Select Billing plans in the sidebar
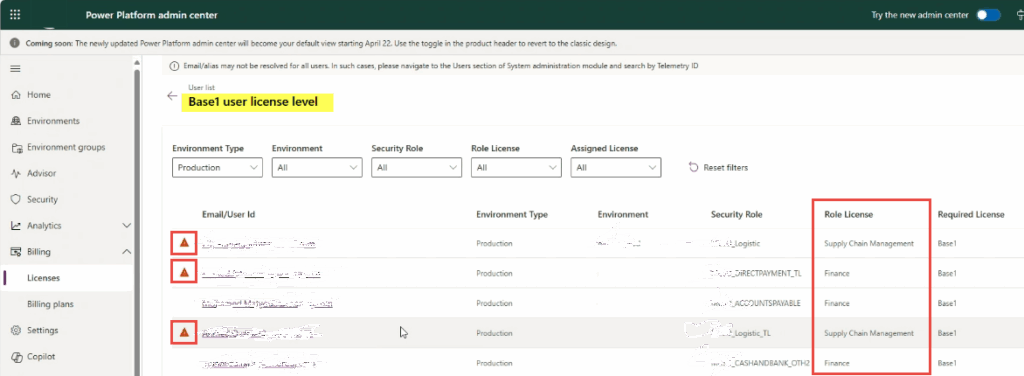The width and height of the screenshot is (1024, 376). pos(50,304)
